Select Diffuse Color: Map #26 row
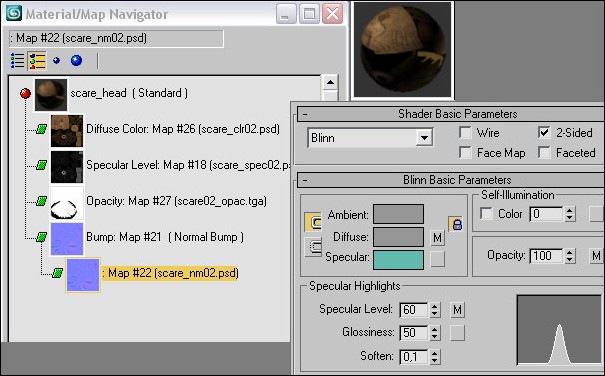Viewport: 605px width, 376px height. 183,129
